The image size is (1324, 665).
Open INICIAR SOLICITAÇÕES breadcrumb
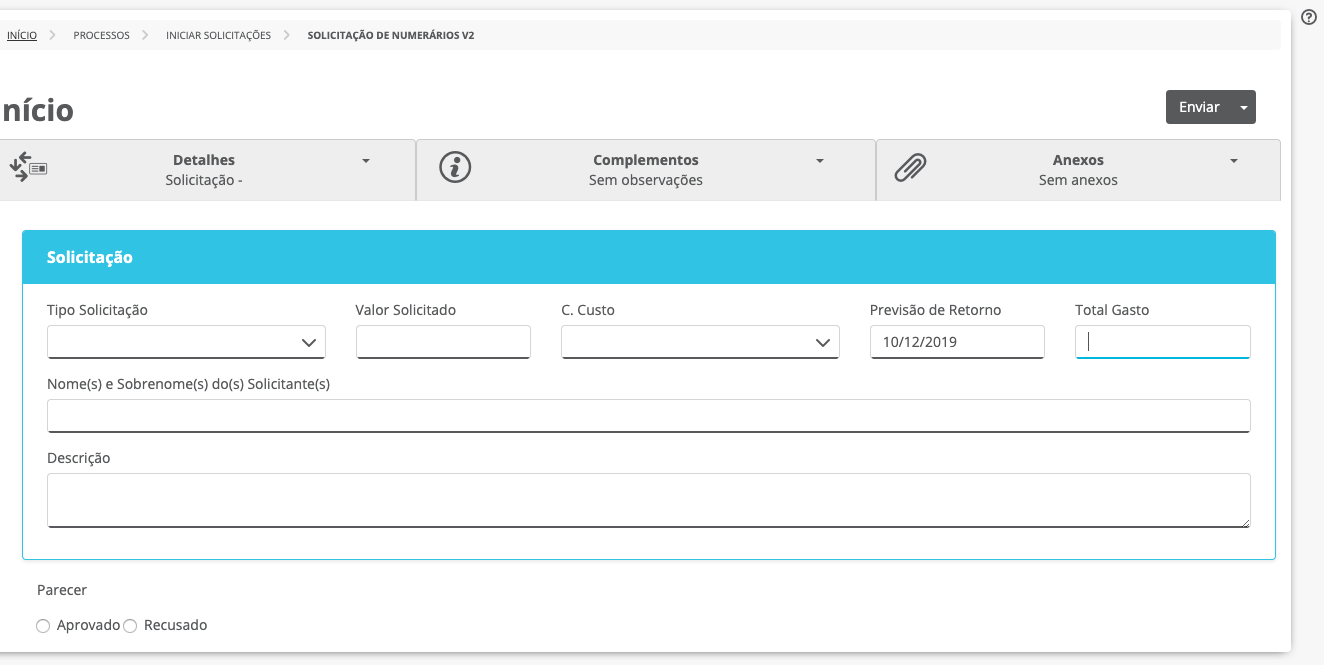(218, 35)
